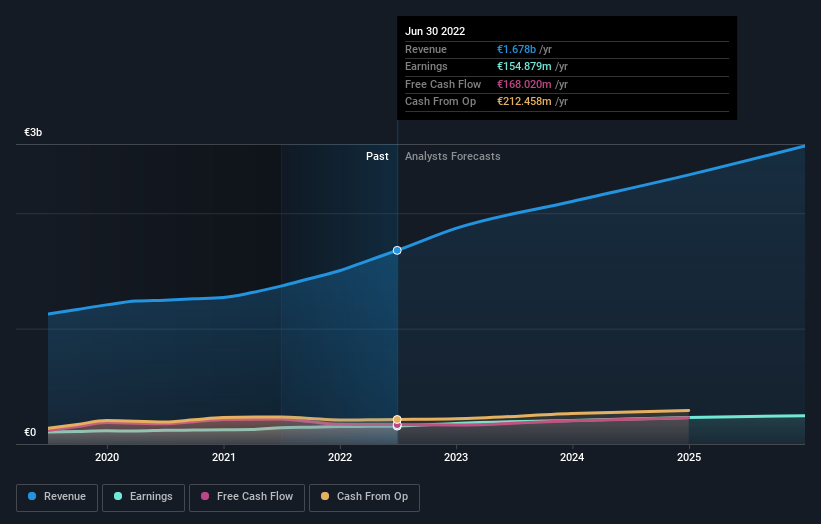The height and width of the screenshot is (524, 821).
Task: Click the Cash From Op orange data point marker
Action: [397, 419]
